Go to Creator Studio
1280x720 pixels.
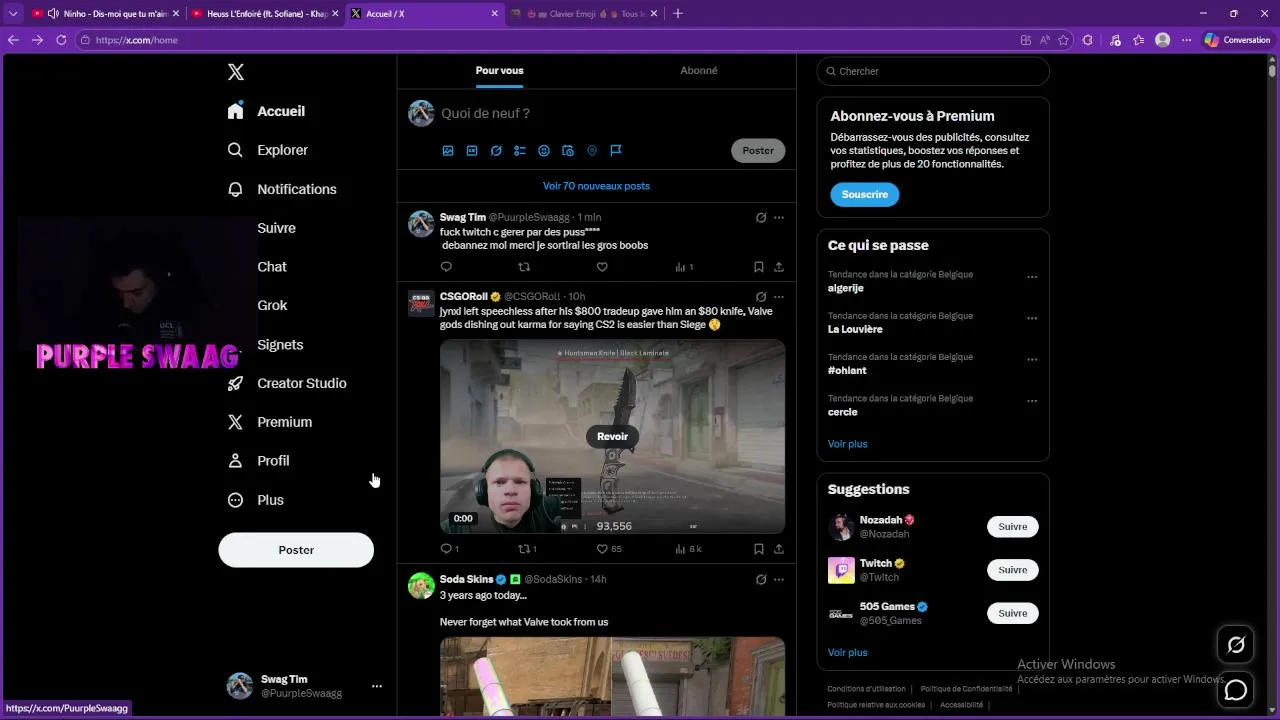click(x=287, y=383)
